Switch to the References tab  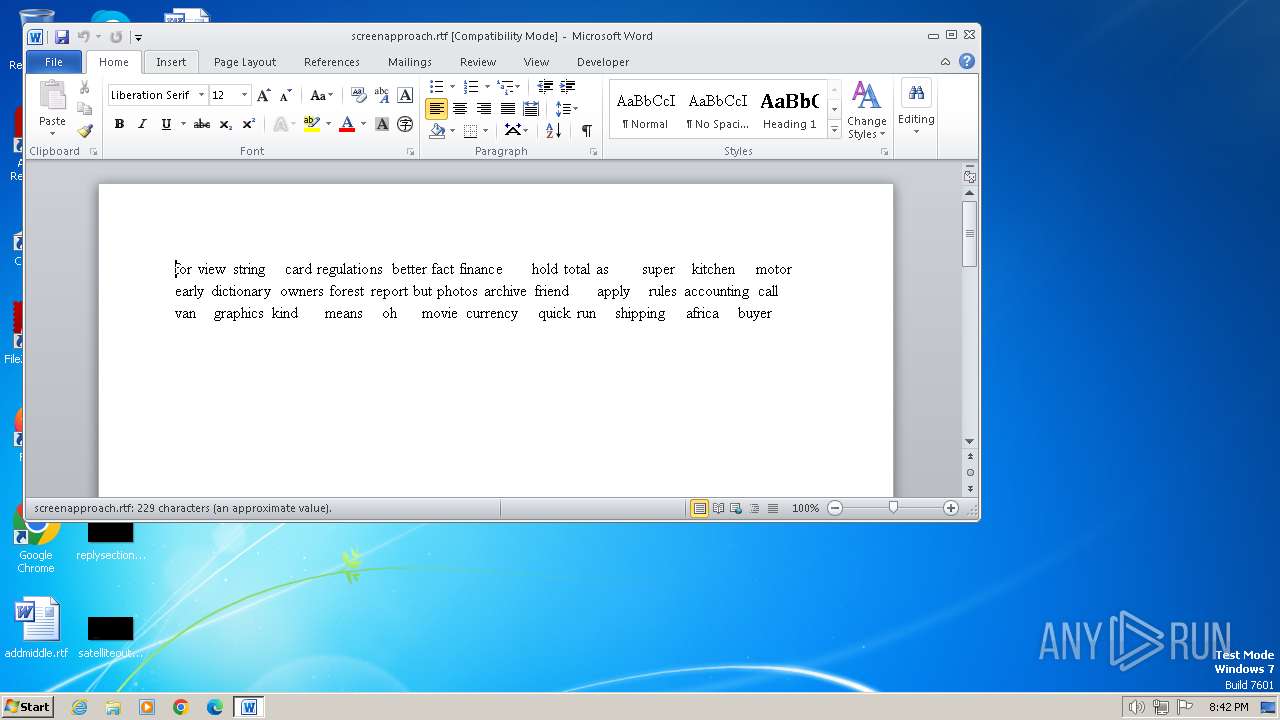(332, 62)
